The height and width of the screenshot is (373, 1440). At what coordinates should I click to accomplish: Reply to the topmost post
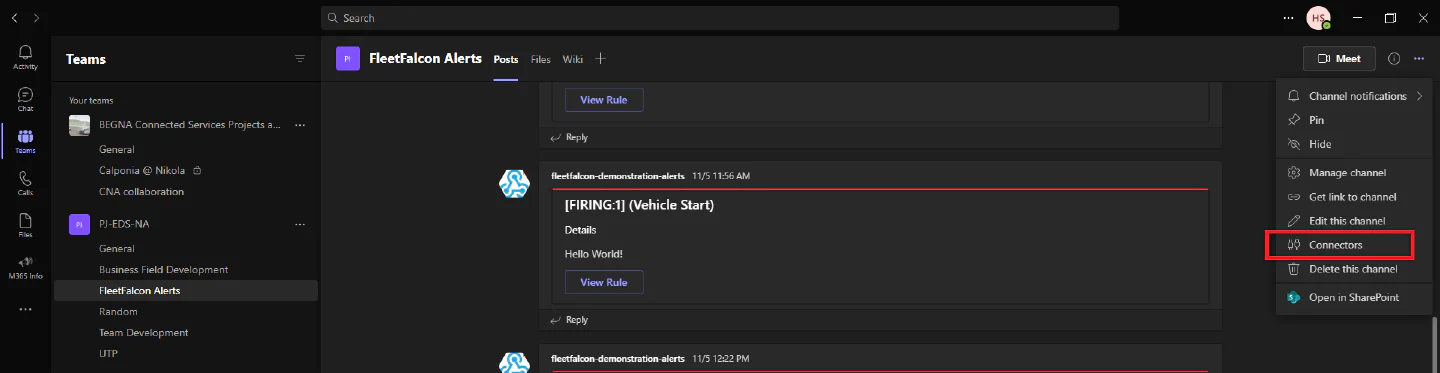[569, 137]
